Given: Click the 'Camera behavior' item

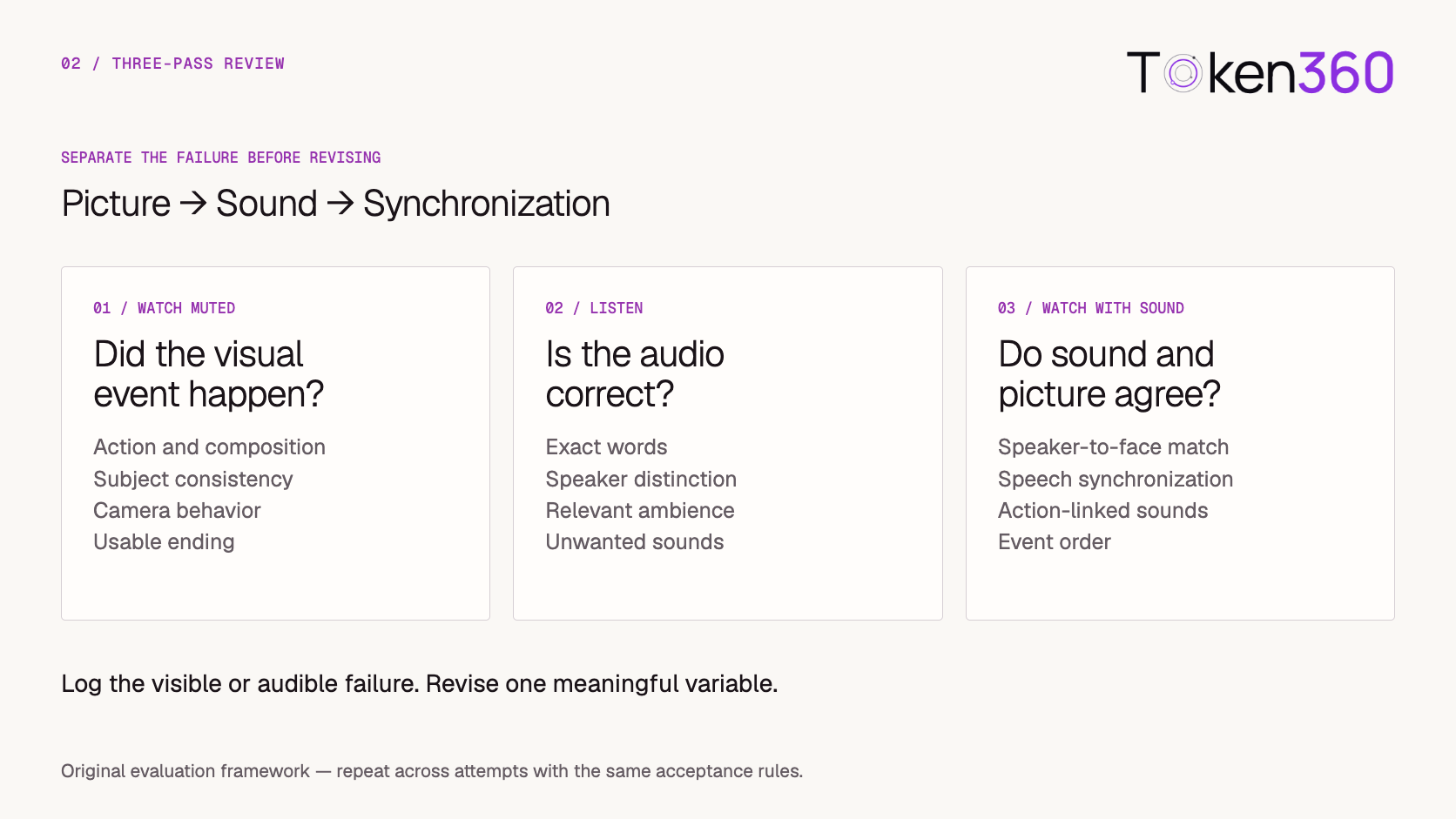Looking at the screenshot, I should tap(177, 511).
